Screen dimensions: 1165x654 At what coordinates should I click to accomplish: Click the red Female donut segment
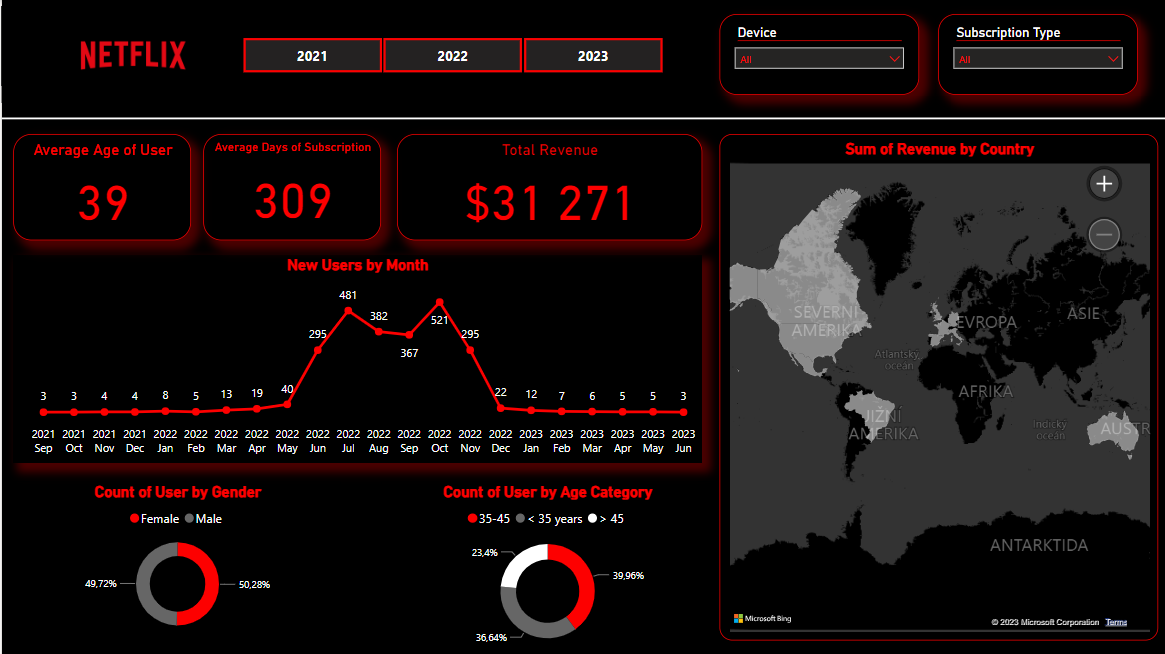tap(212, 584)
